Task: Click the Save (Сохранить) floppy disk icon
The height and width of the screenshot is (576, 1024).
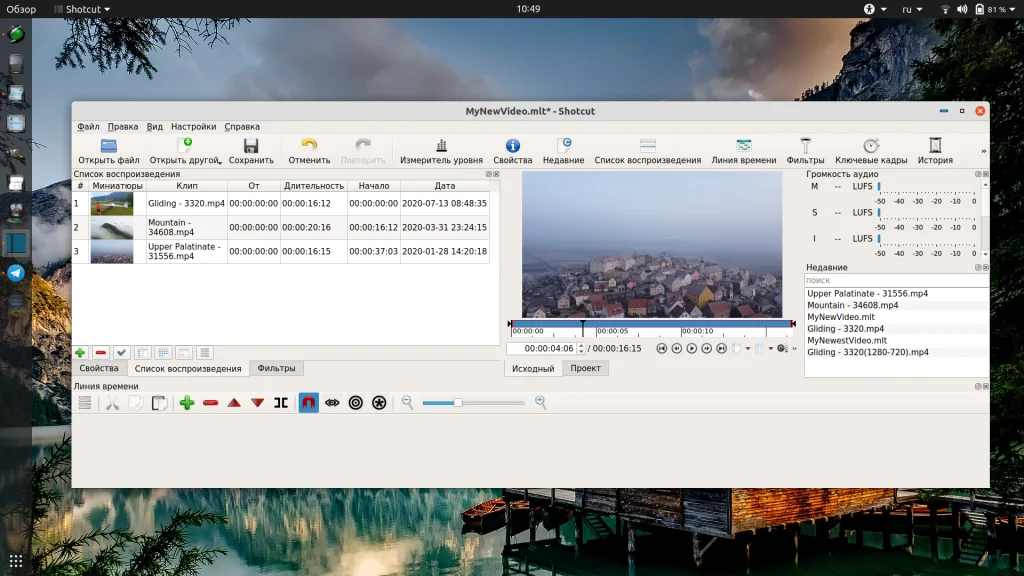Action: pyautogui.click(x=251, y=146)
